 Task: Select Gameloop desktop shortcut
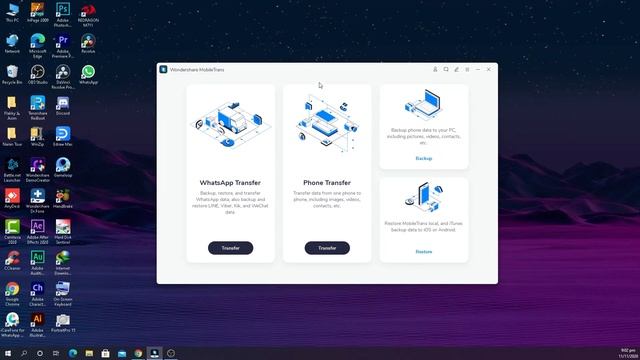click(x=63, y=168)
